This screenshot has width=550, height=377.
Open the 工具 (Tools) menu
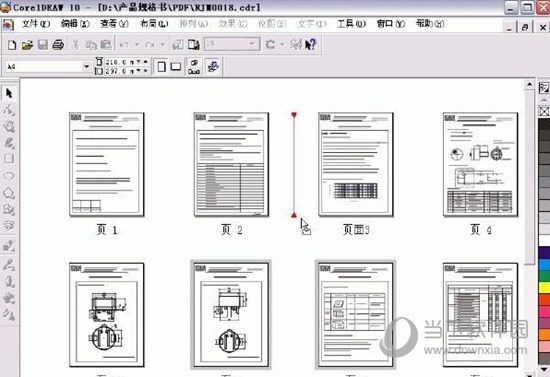(351, 24)
